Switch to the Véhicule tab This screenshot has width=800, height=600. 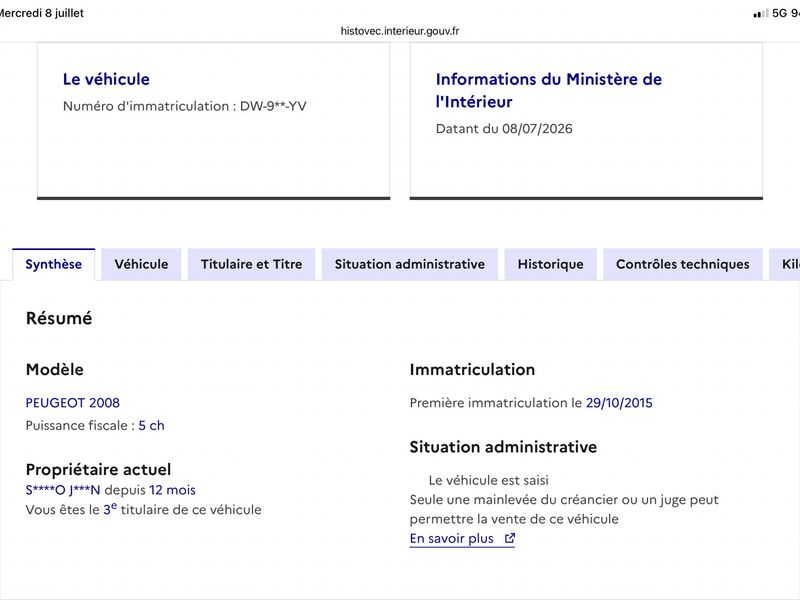[x=141, y=264]
